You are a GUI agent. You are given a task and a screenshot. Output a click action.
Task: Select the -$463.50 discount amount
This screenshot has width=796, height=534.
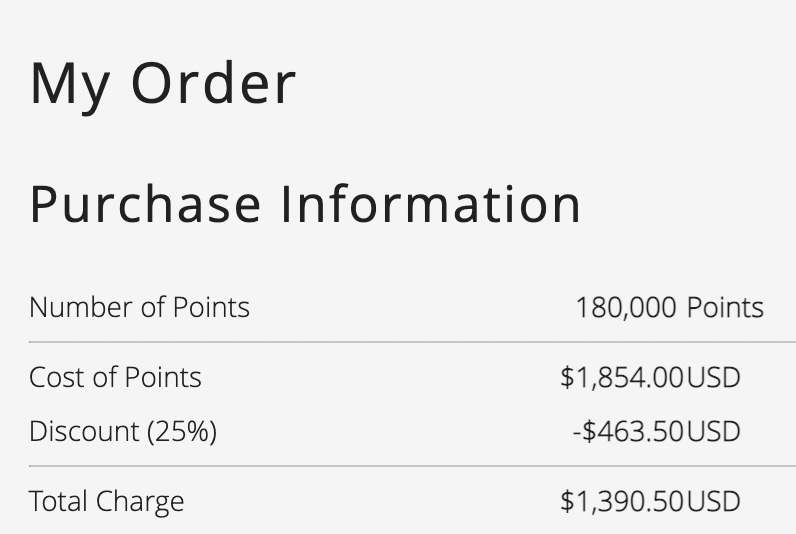tap(628, 432)
